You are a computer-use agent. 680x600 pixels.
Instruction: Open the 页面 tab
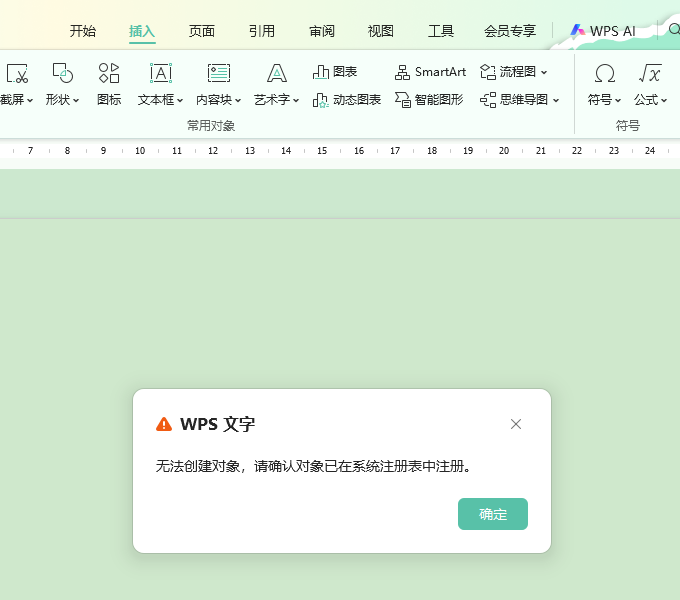pos(202,31)
